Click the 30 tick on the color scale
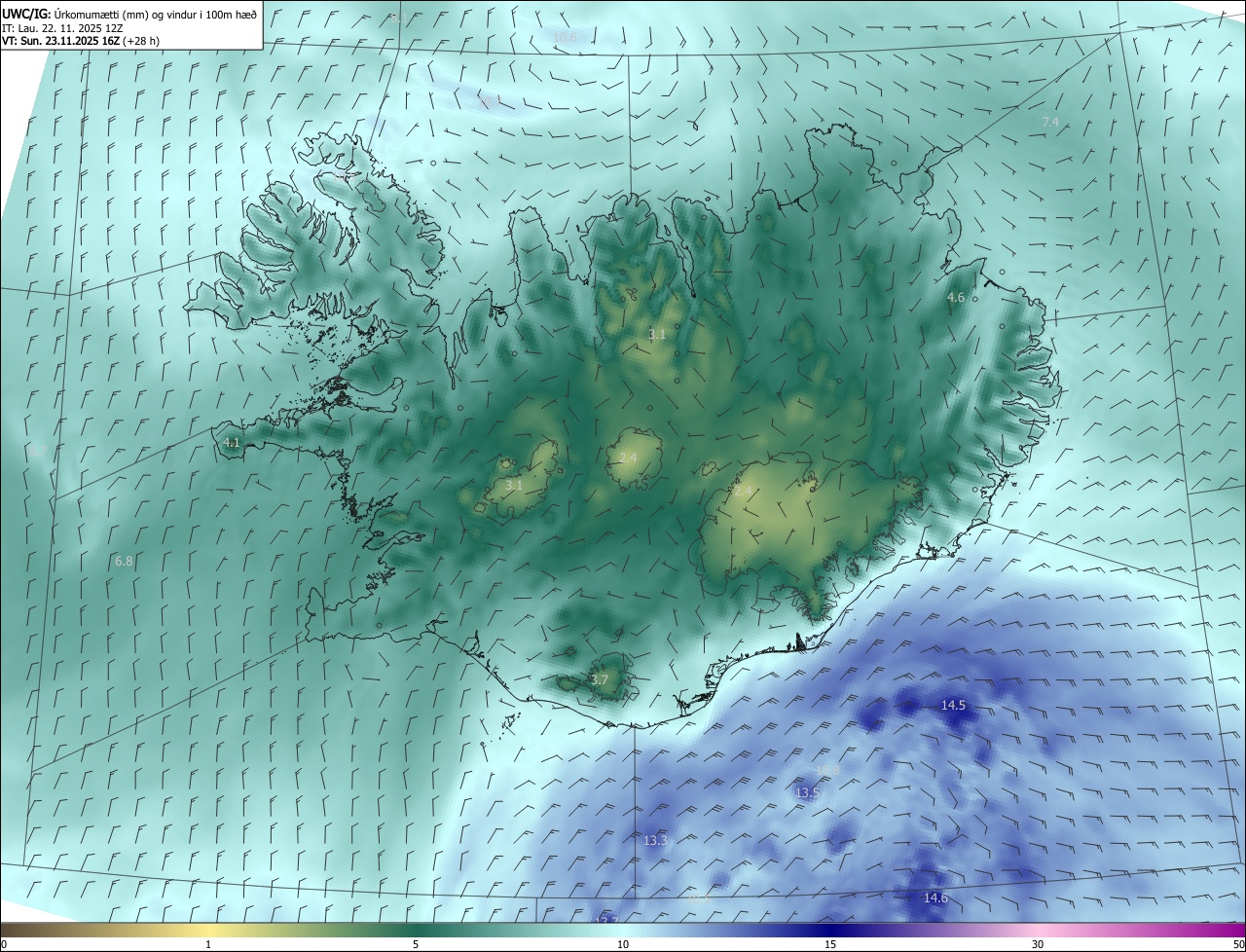This screenshot has width=1246, height=952. point(1038,944)
